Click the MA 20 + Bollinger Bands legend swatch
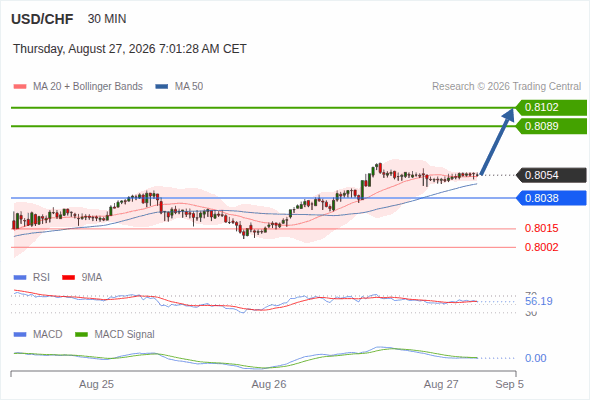 [x=20, y=87]
